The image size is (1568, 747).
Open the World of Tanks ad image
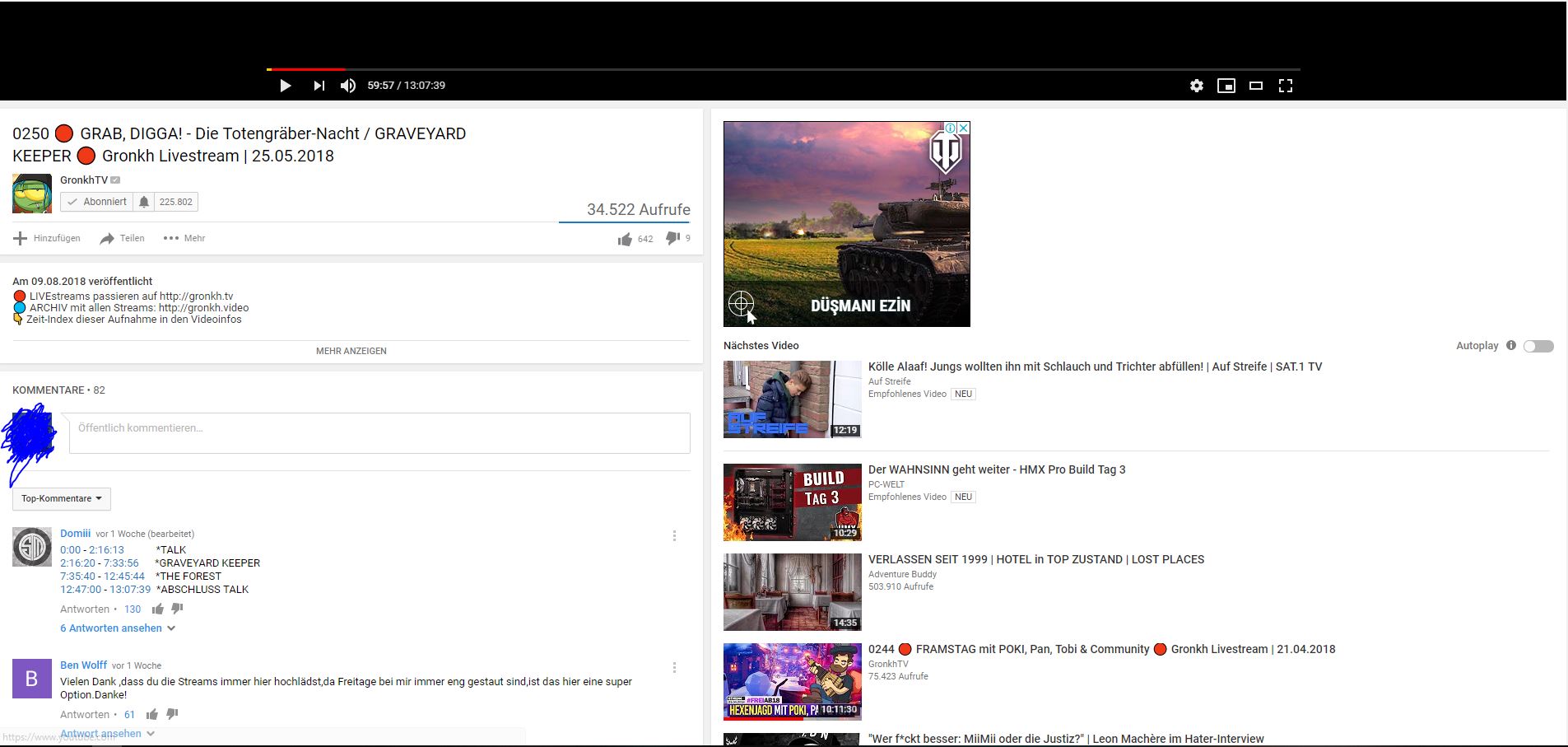tap(847, 224)
